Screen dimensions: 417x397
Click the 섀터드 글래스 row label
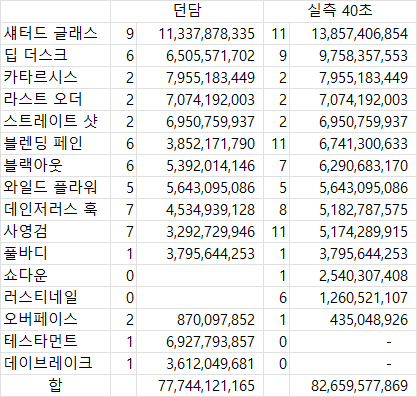pos(55,33)
